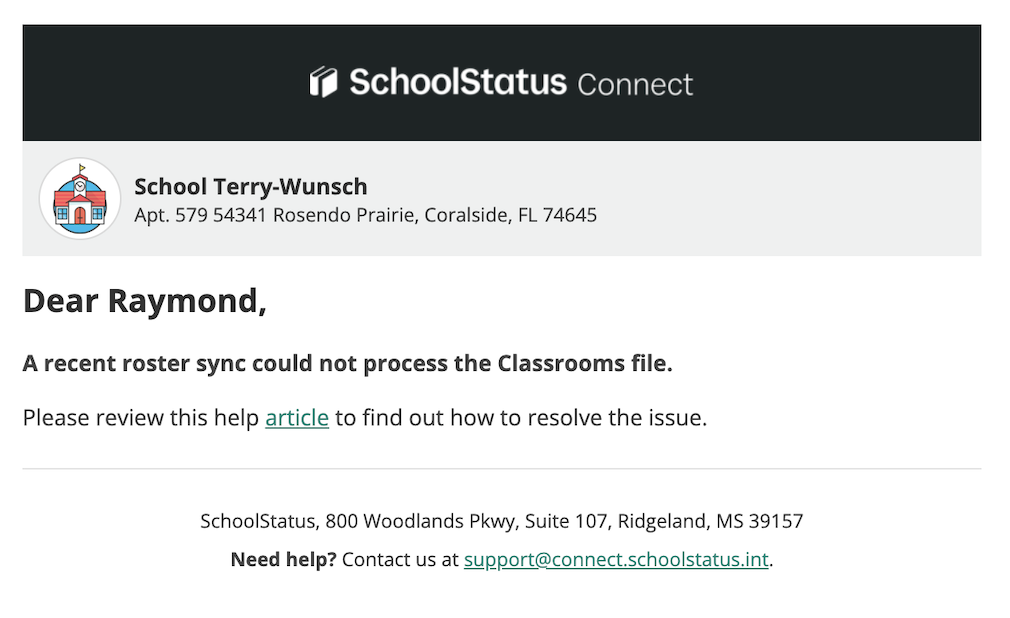1010x618 pixels.
Task: Select the School Terry-Wunsch name
Action: tap(251, 186)
